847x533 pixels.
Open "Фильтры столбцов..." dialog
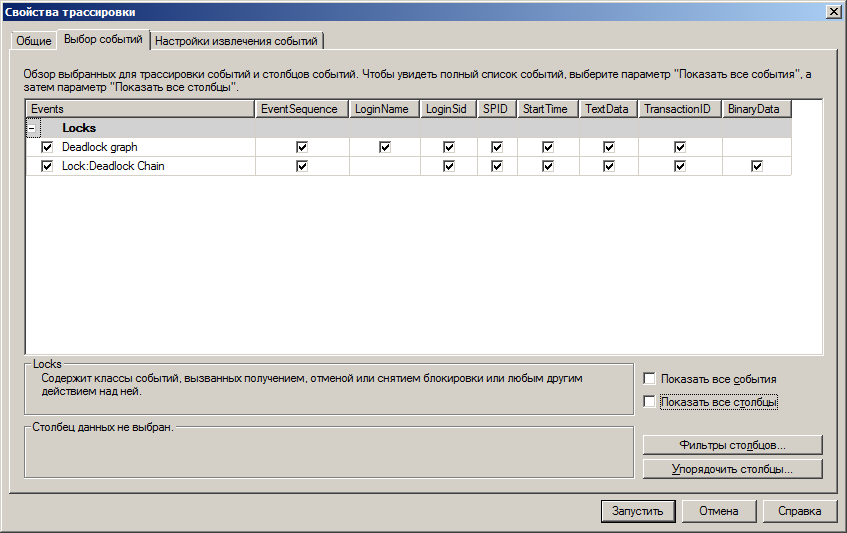click(x=732, y=445)
